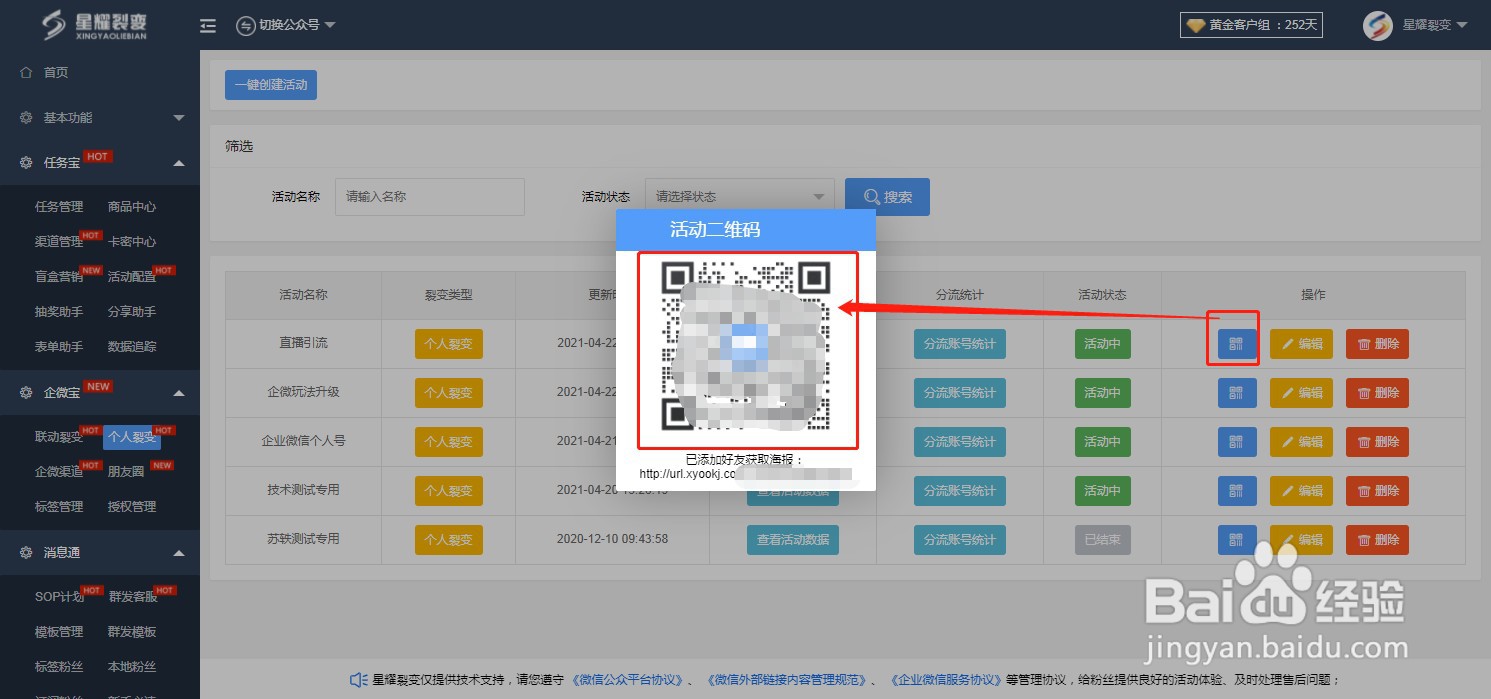Delete the 苏轶测试专用 activity

click(x=1377, y=540)
